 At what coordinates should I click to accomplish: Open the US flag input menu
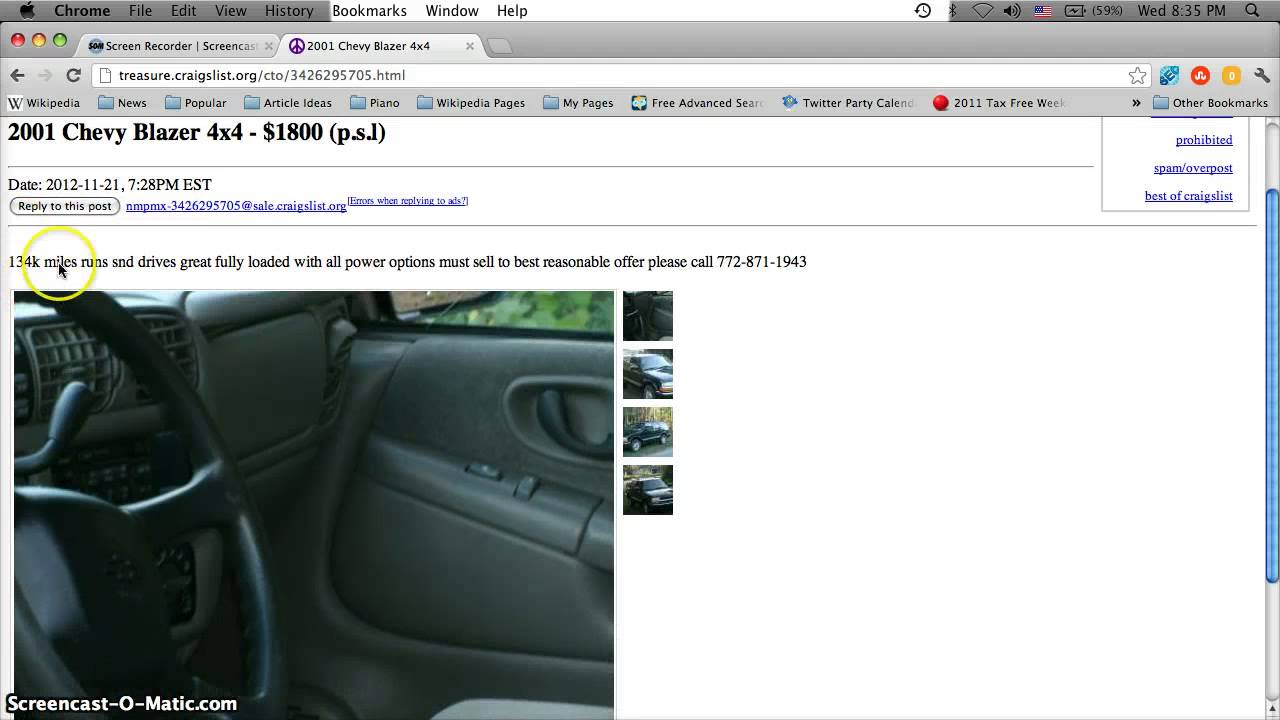coord(1043,10)
